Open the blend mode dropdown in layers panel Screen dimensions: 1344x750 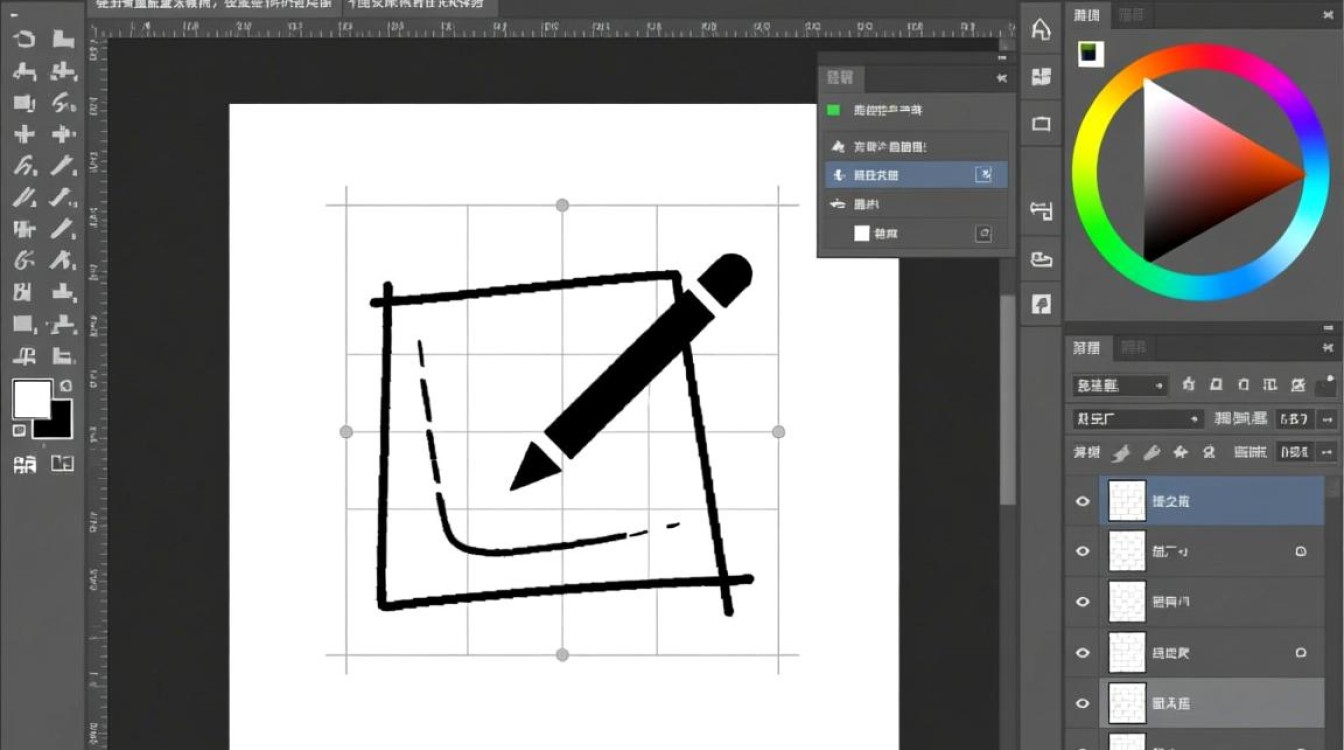[x=1136, y=419]
